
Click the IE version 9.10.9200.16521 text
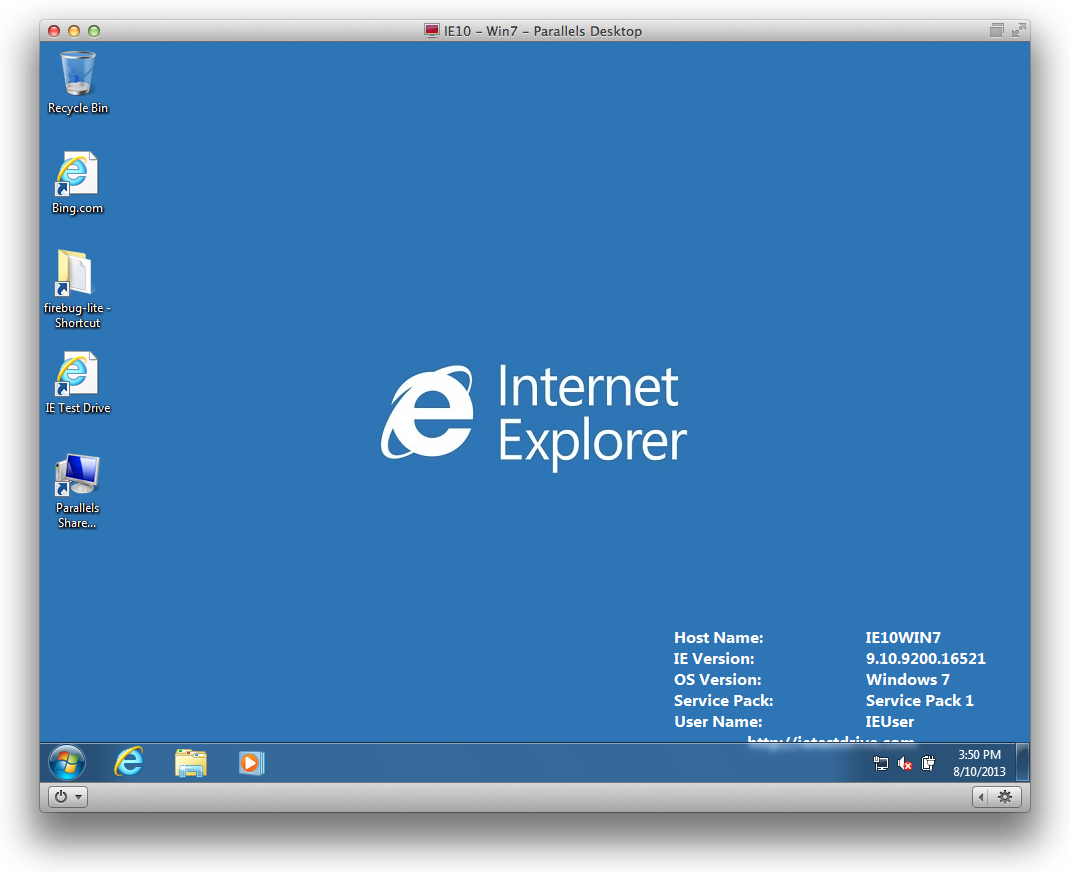click(x=925, y=658)
